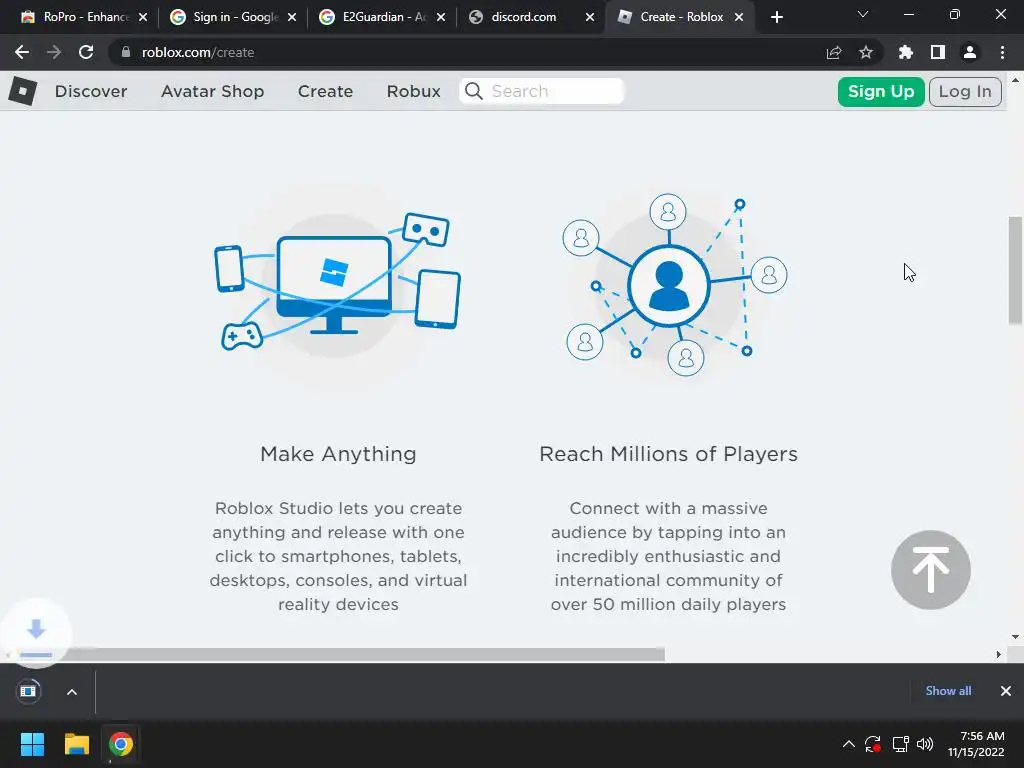
Task: Close the discord.com tab
Action: pyautogui.click(x=590, y=17)
